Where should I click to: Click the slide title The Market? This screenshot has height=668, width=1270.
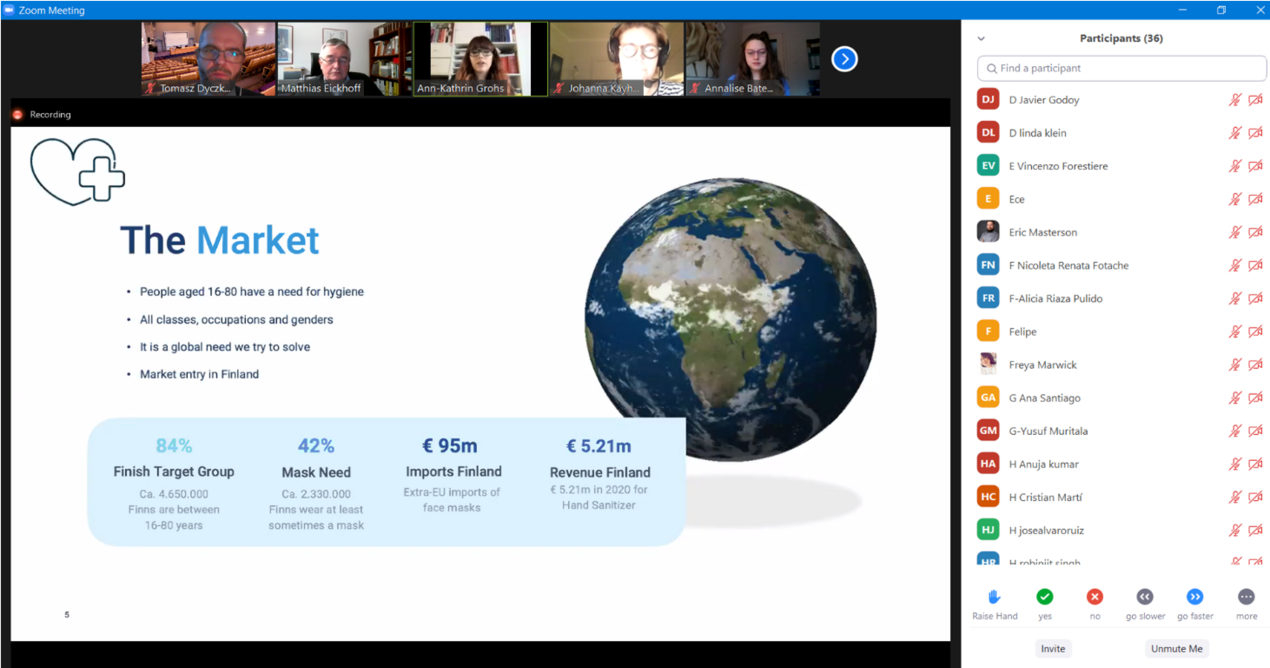pyautogui.click(x=220, y=241)
